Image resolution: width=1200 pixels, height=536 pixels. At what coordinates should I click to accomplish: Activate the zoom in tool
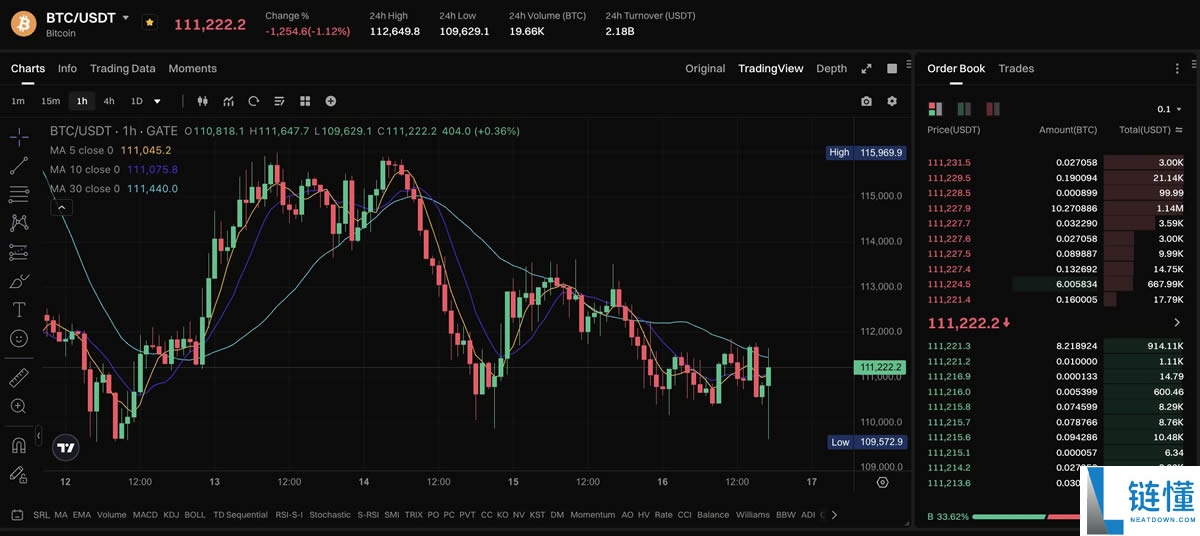pyautogui.click(x=18, y=406)
